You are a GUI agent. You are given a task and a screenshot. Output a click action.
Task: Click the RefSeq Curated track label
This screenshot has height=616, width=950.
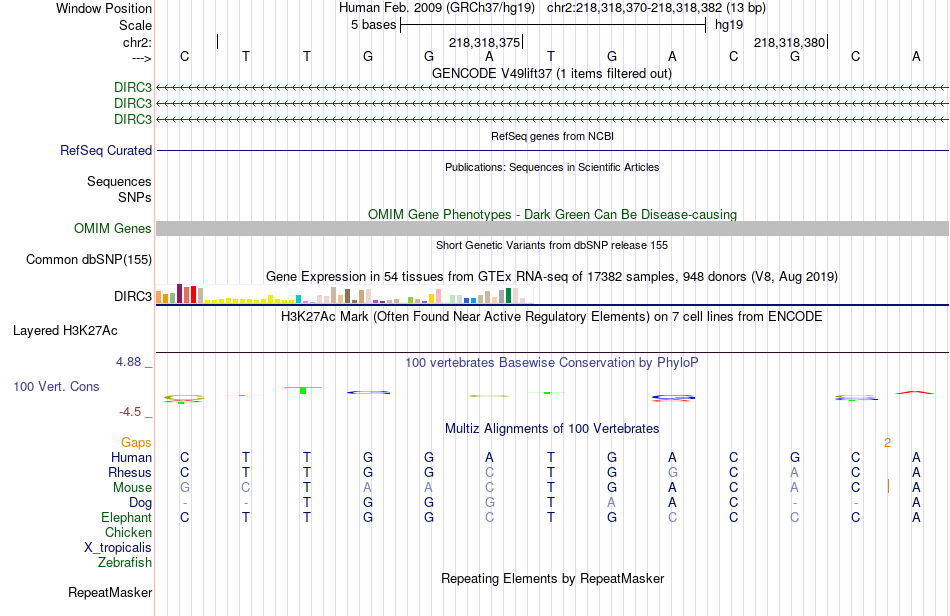106,150
